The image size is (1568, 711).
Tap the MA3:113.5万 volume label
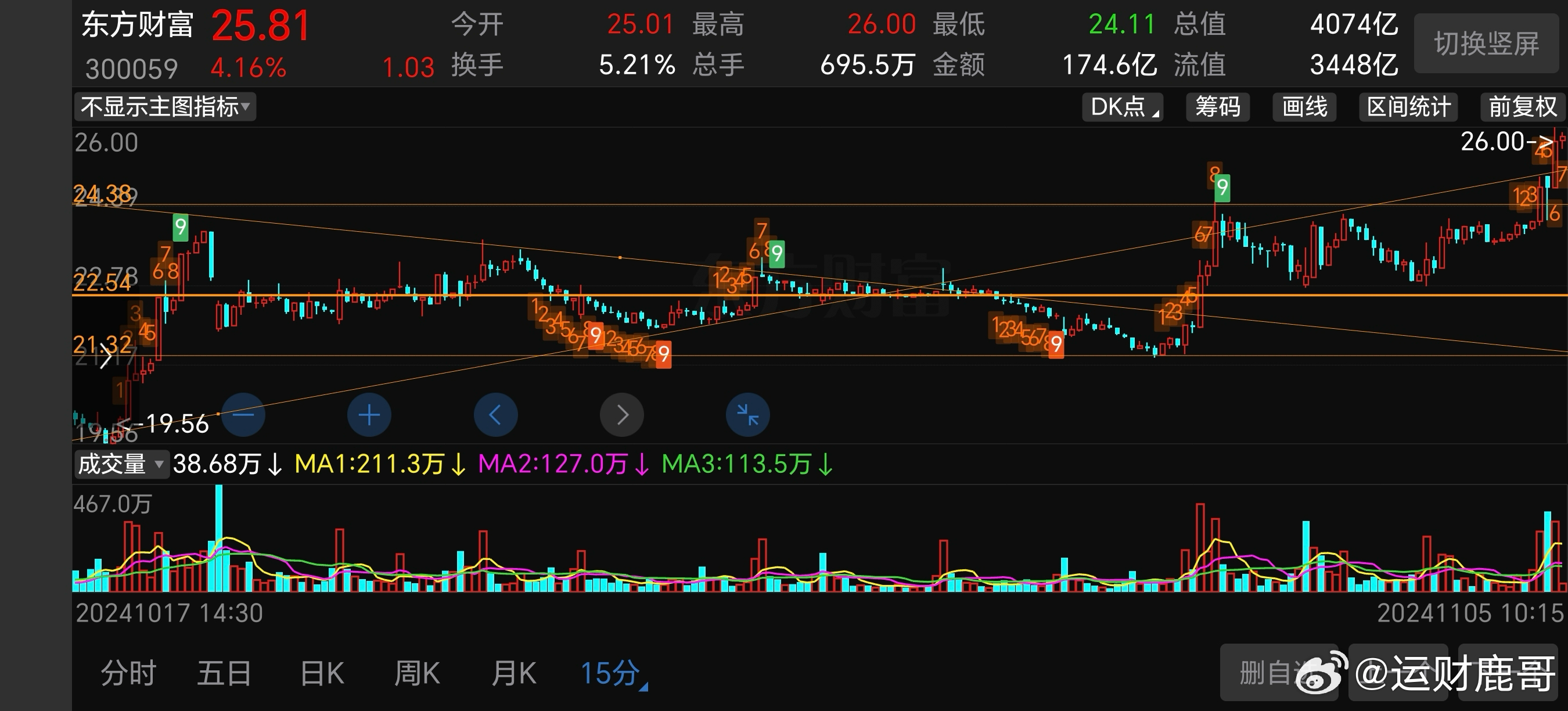747,465
